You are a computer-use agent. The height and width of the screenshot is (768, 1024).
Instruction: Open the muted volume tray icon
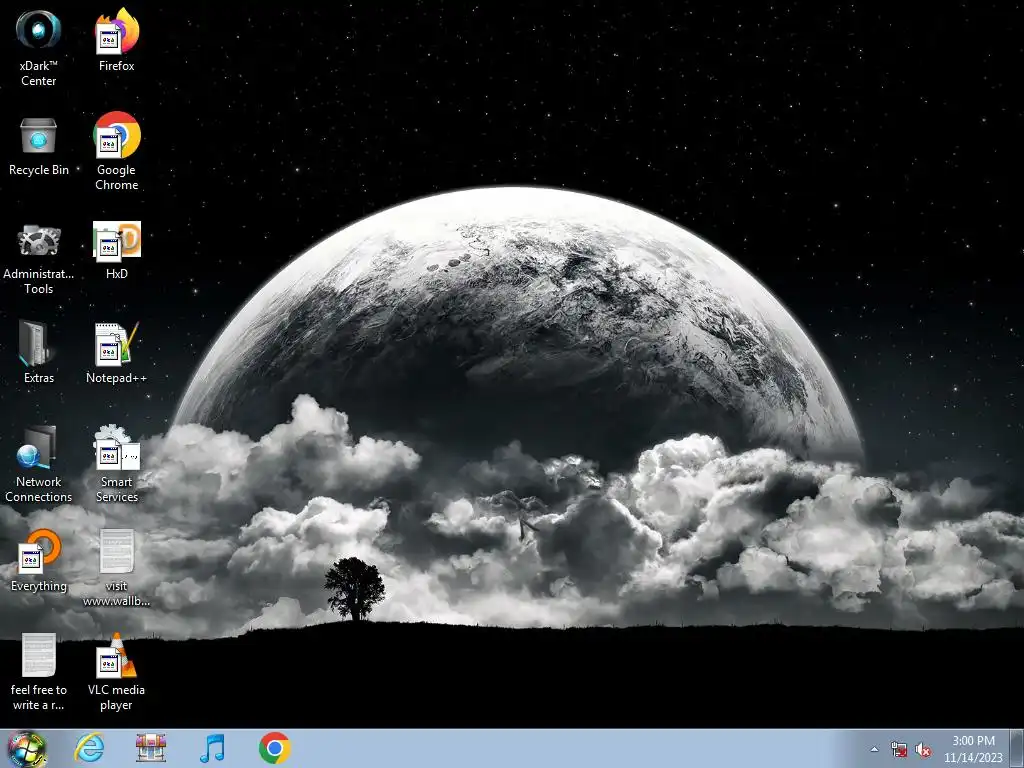(x=923, y=750)
